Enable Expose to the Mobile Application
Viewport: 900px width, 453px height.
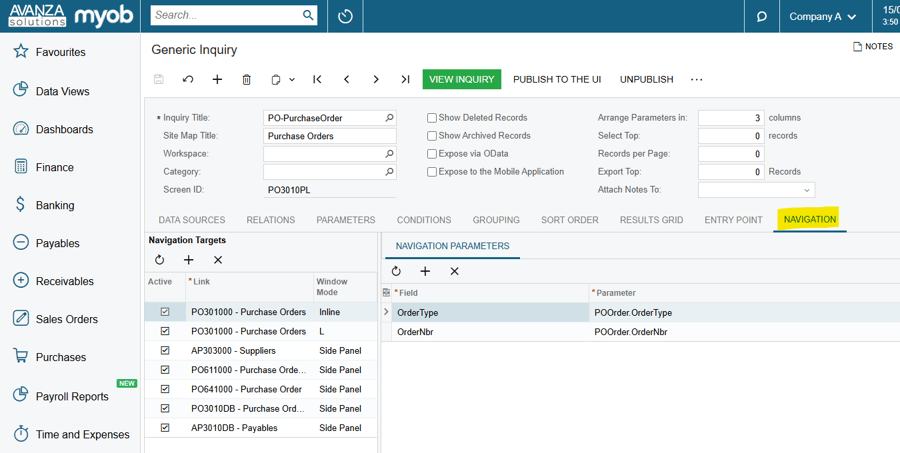click(432, 172)
